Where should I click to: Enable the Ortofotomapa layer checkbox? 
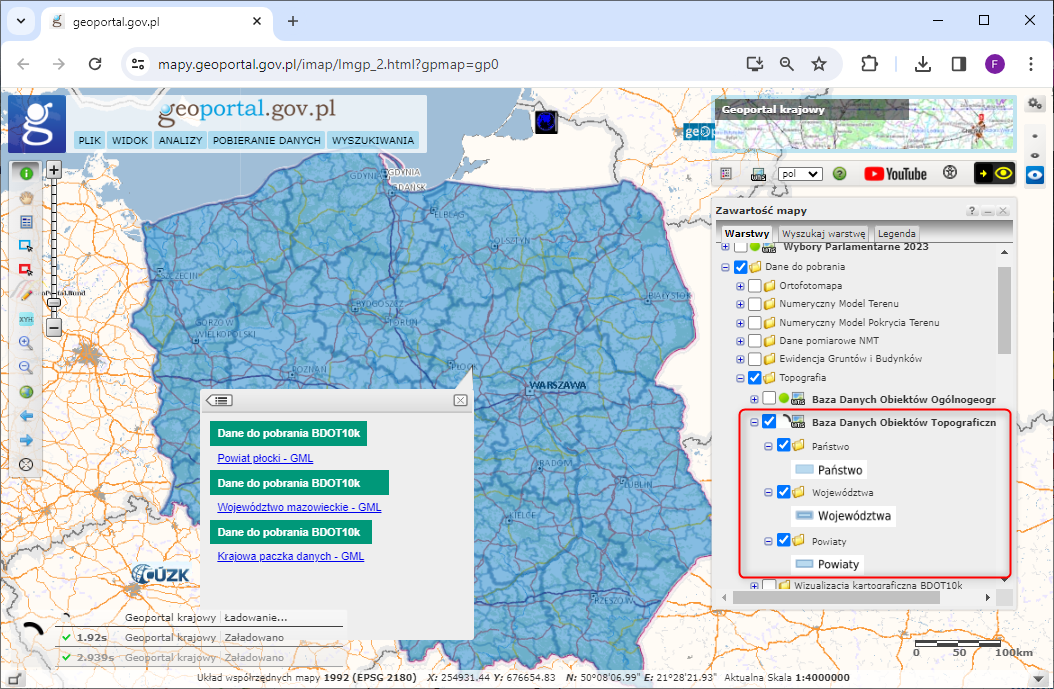[x=755, y=286]
